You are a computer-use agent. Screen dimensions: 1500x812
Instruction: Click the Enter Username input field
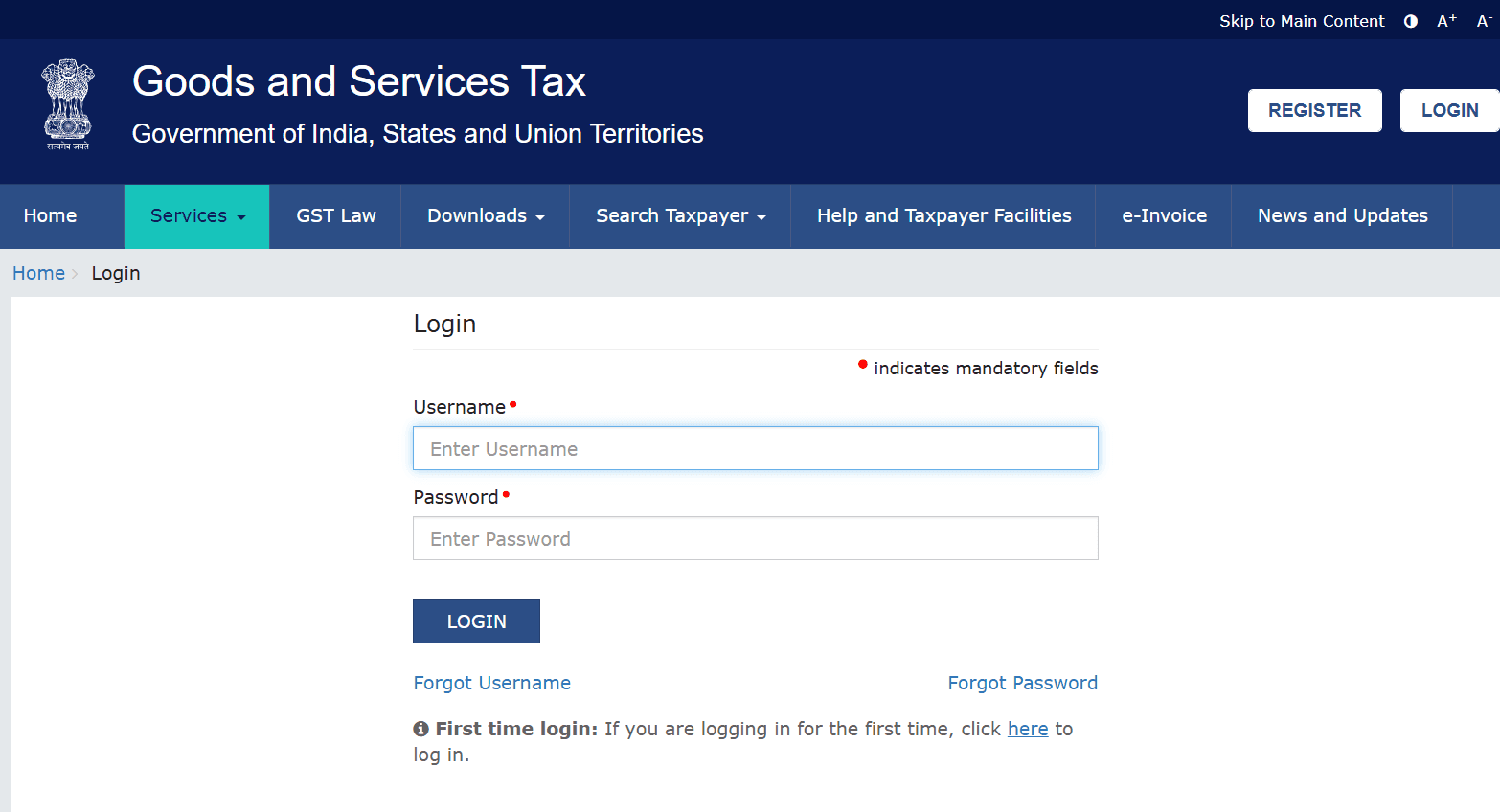point(755,448)
